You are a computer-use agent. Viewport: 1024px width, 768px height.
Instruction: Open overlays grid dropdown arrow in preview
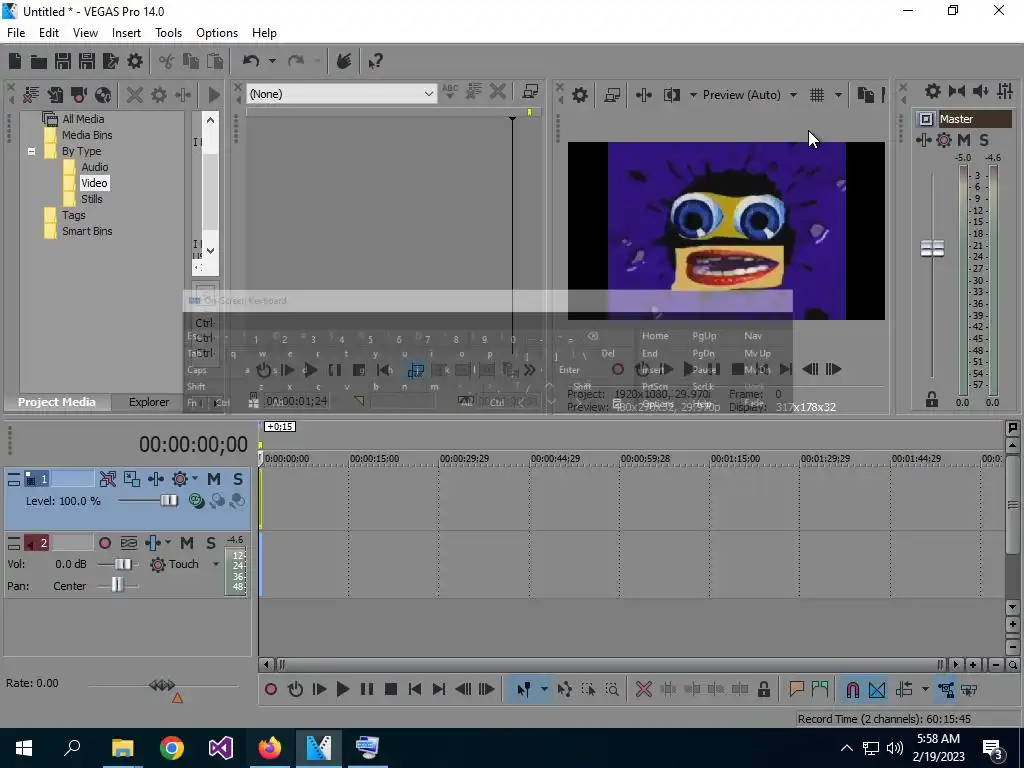(838, 95)
